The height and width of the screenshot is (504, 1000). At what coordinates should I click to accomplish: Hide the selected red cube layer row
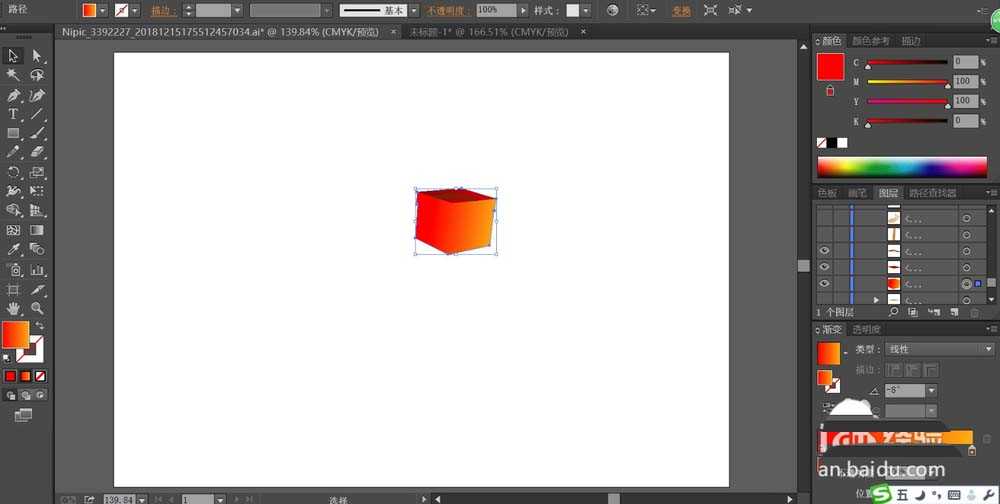[825, 283]
